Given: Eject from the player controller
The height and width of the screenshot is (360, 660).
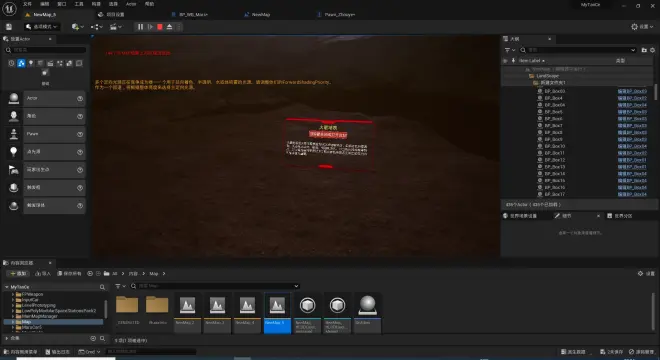Looking at the screenshot, I should [169, 27].
